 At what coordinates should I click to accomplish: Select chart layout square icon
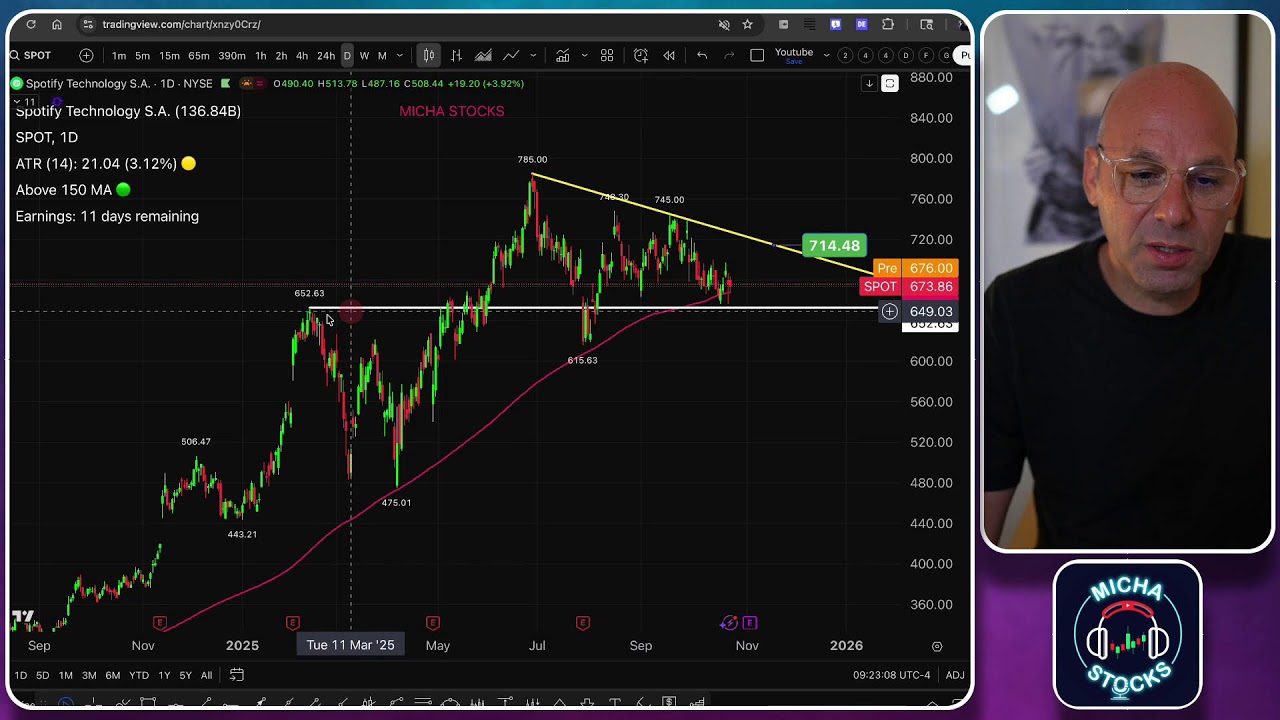757,55
